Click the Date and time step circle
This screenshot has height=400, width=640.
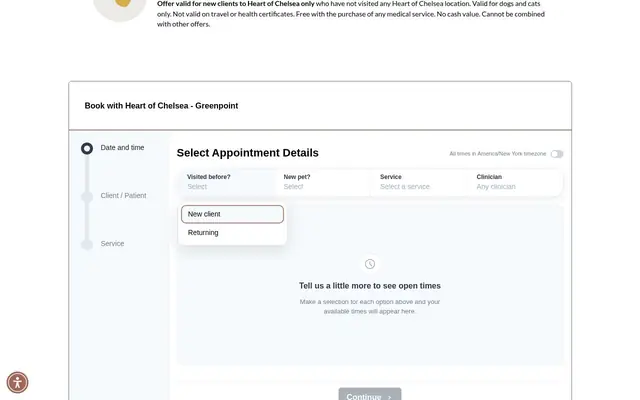[87, 148]
